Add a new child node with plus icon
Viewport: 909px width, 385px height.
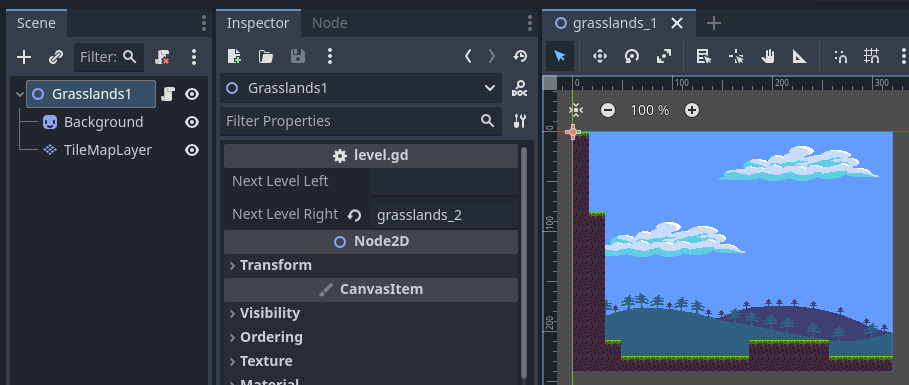(24, 57)
